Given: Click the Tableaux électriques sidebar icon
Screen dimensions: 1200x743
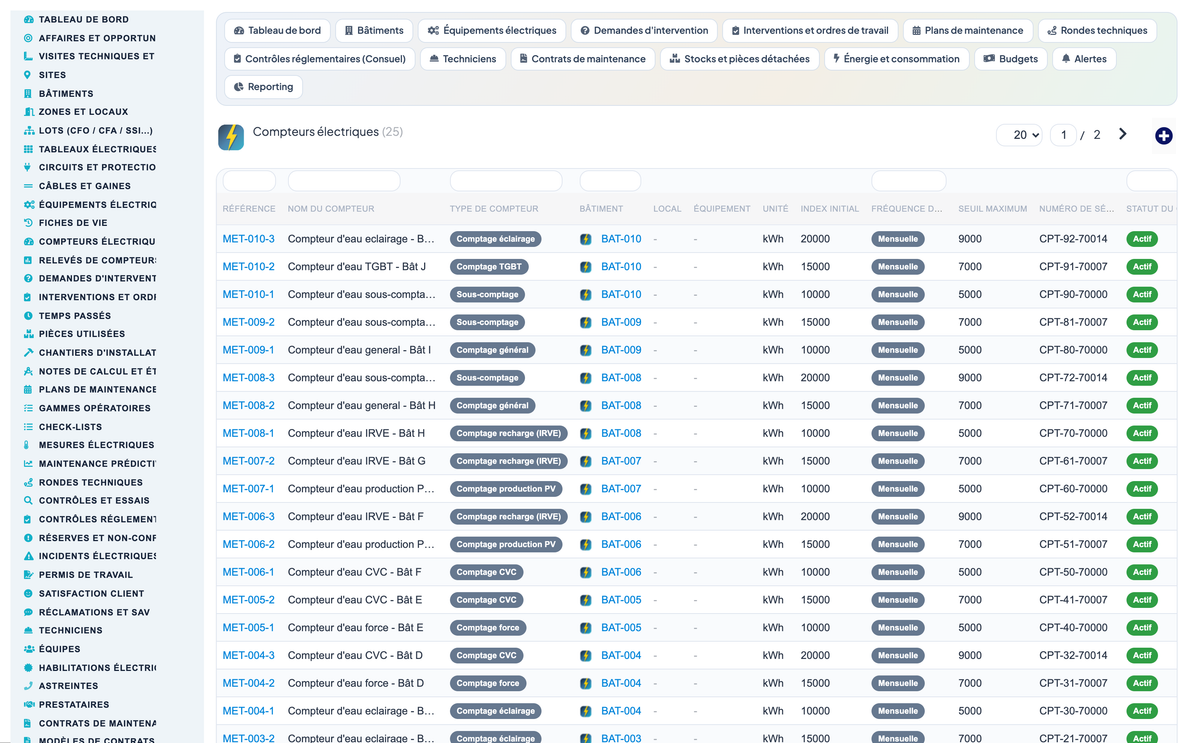Looking at the screenshot, I should coord(28,149).
